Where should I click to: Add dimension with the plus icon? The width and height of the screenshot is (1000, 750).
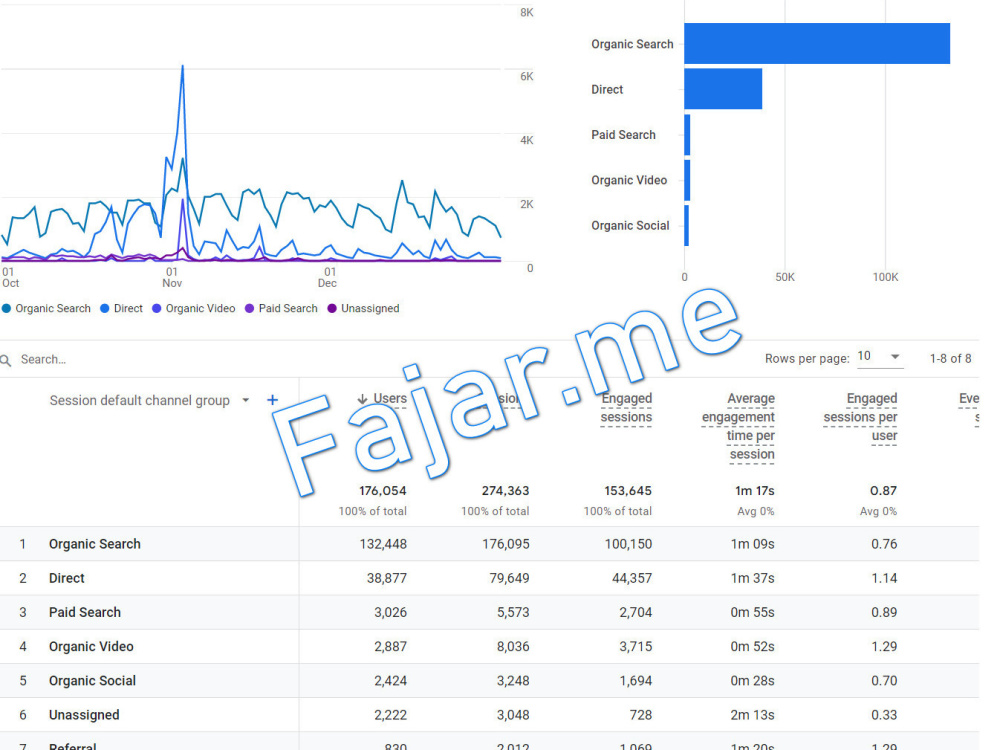tap(272, 400)
